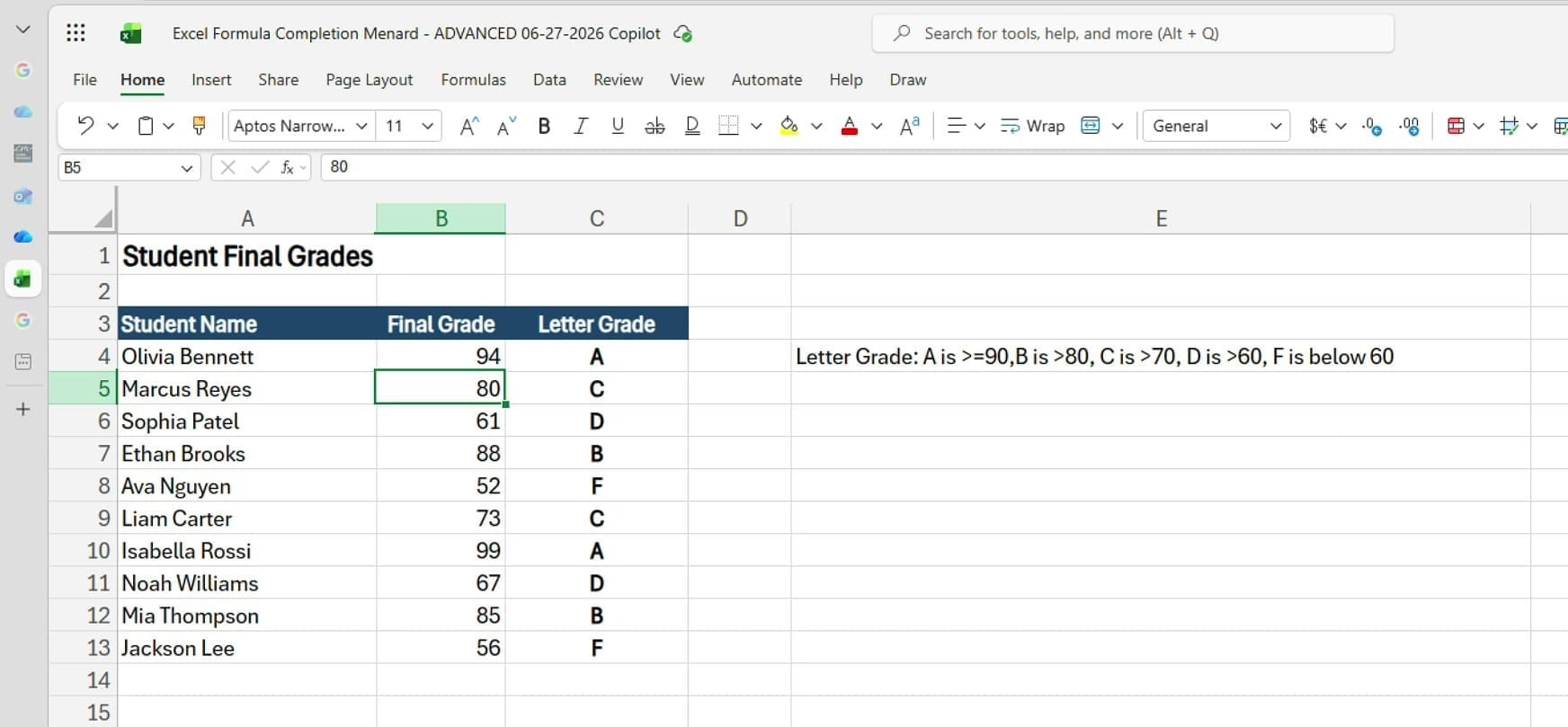The image size is (1568, 727).
Task: Select the Format Painter brush
Action: [200, 126]
